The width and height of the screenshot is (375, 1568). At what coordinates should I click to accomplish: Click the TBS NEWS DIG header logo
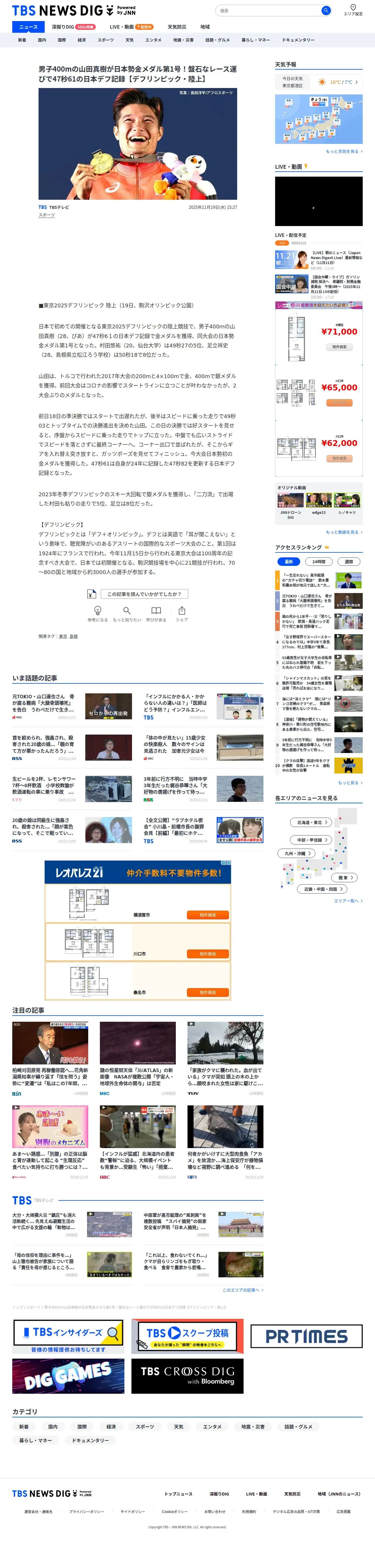(74, 10)
